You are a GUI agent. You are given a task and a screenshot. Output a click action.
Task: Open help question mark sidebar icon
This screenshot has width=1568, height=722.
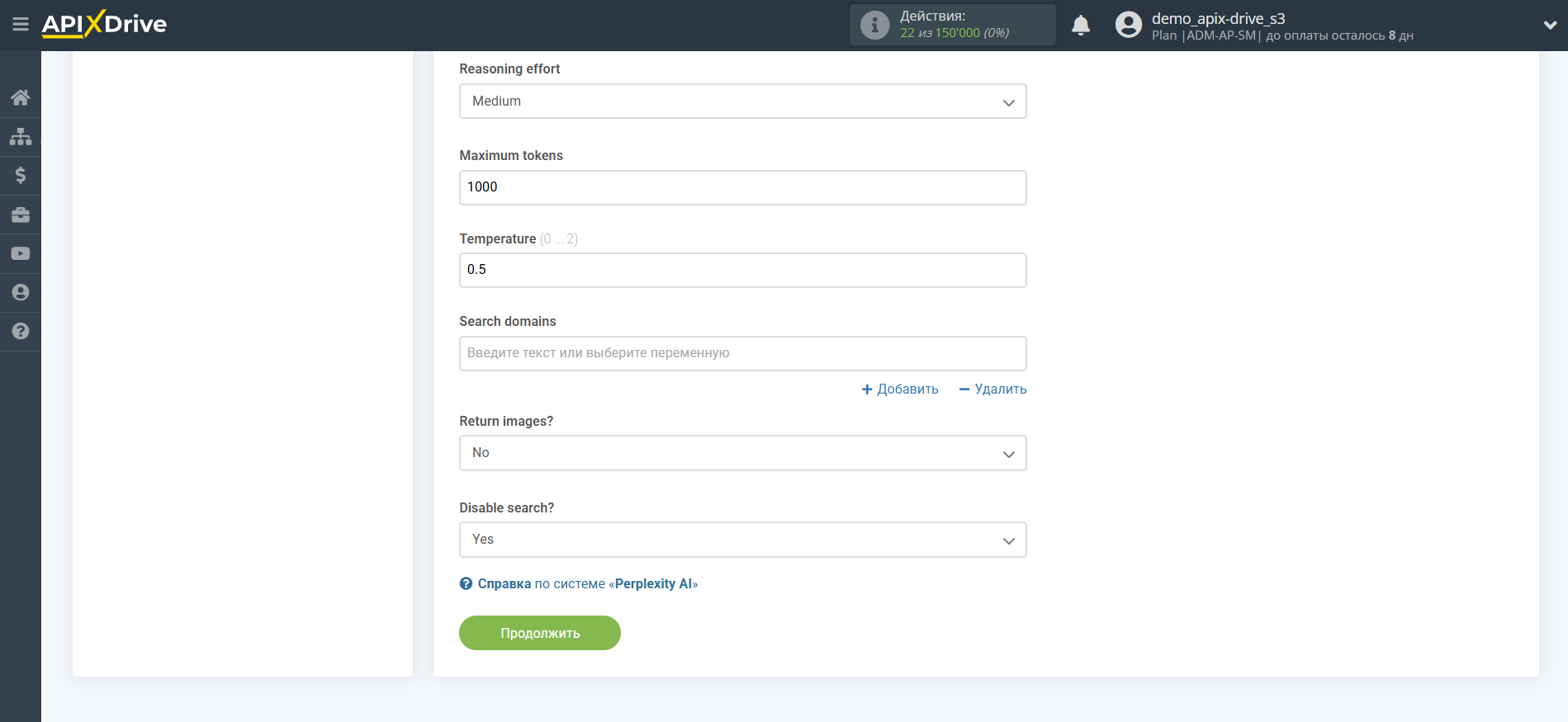pyautogui.click(x=21, y=331)
